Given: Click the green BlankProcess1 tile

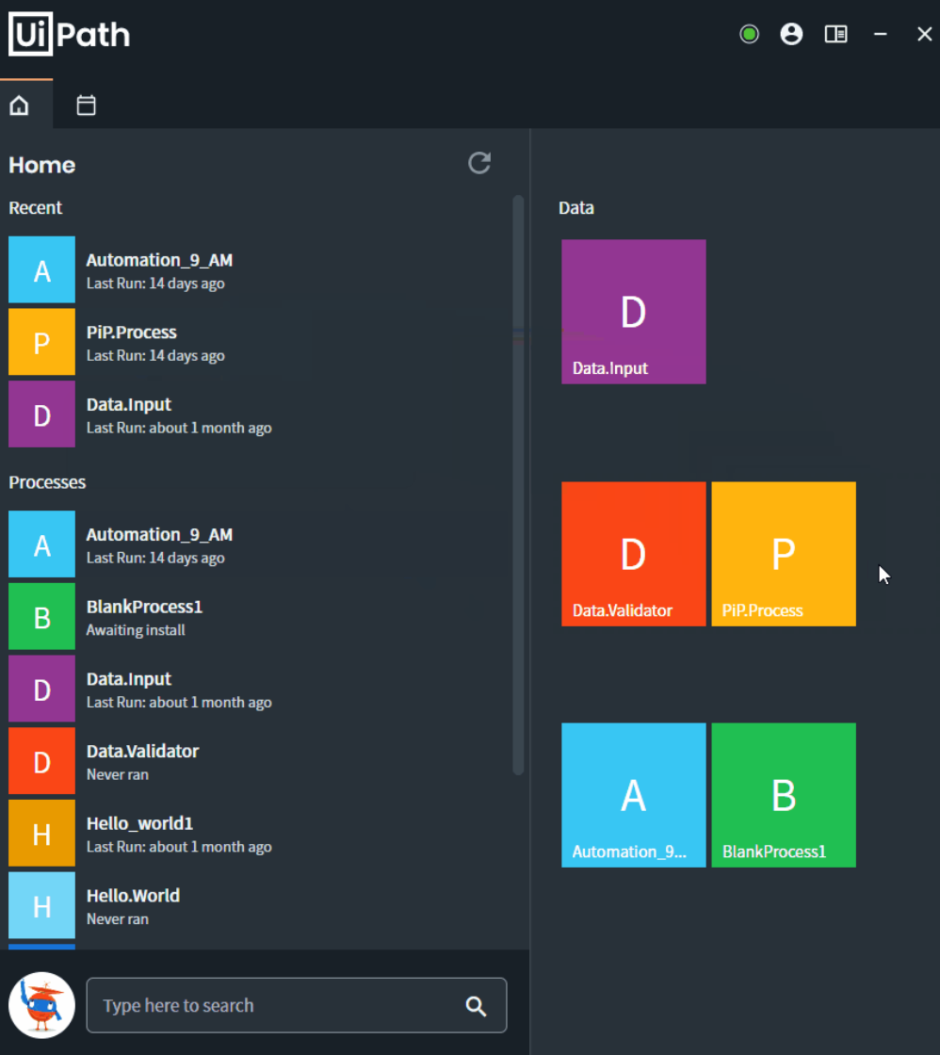Looking at the screenshot, I should [783, 795].
